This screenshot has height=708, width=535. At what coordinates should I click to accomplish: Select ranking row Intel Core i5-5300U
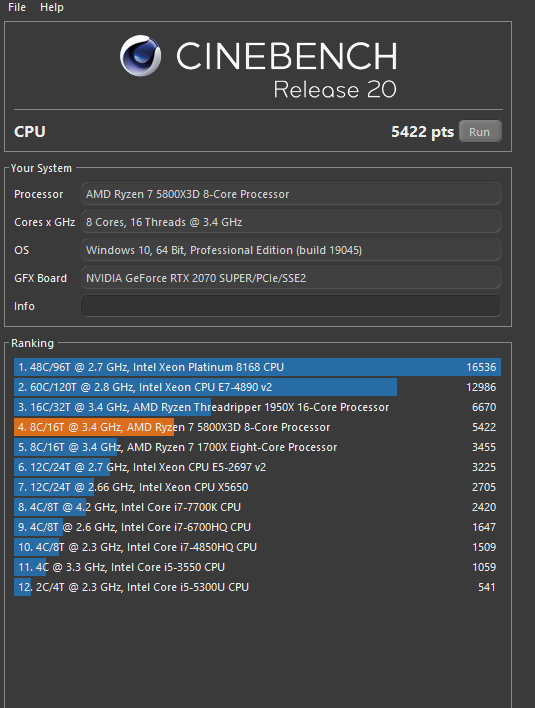click(257, 587)
